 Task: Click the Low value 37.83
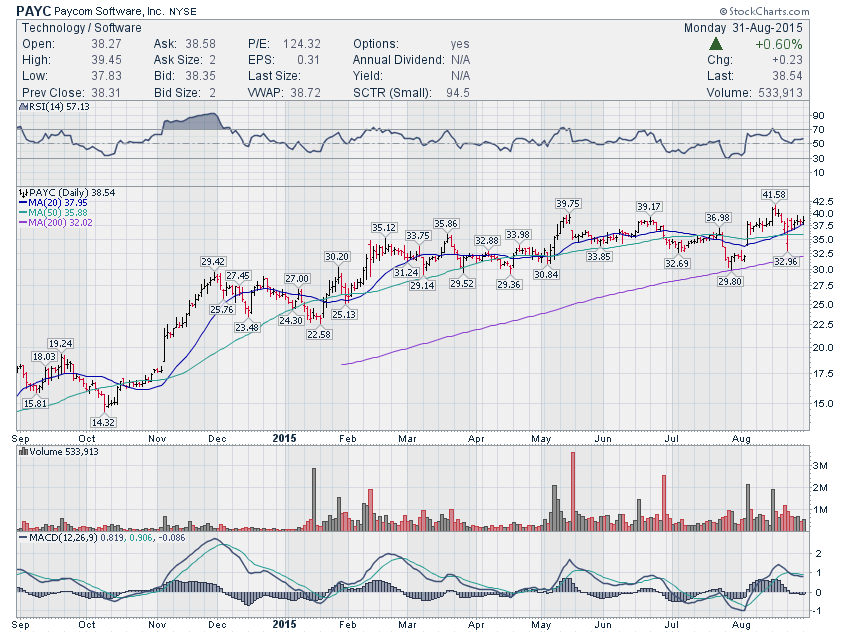coord(106,76)
